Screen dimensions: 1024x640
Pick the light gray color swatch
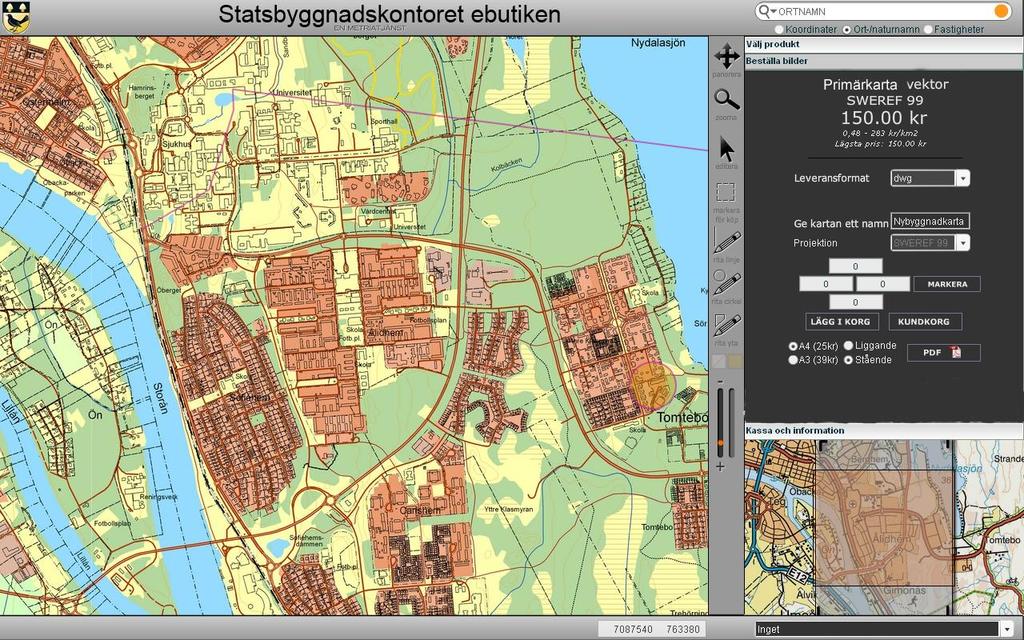tap(718, 361)
